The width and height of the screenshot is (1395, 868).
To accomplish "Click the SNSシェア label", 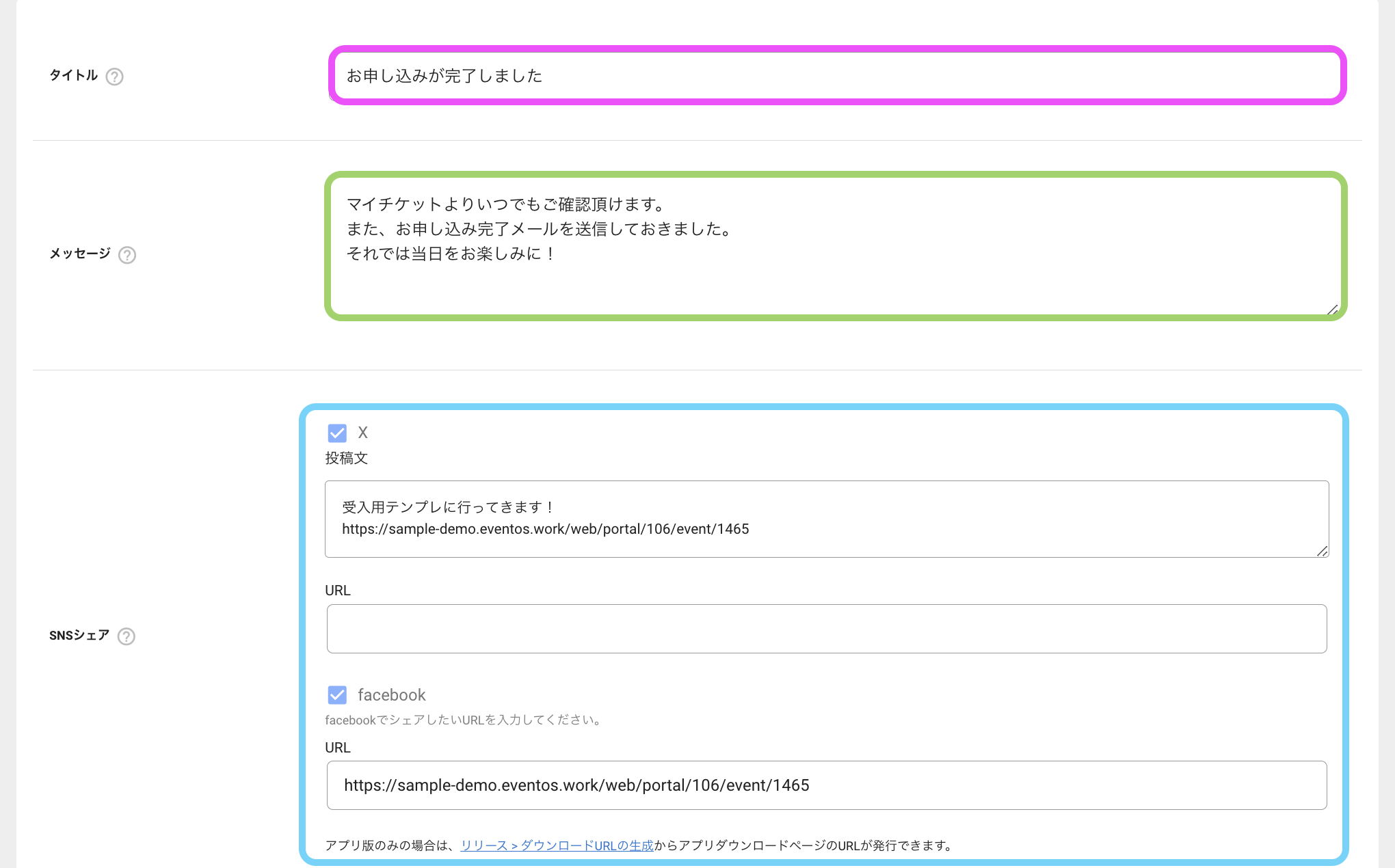I will click(79, 636).
